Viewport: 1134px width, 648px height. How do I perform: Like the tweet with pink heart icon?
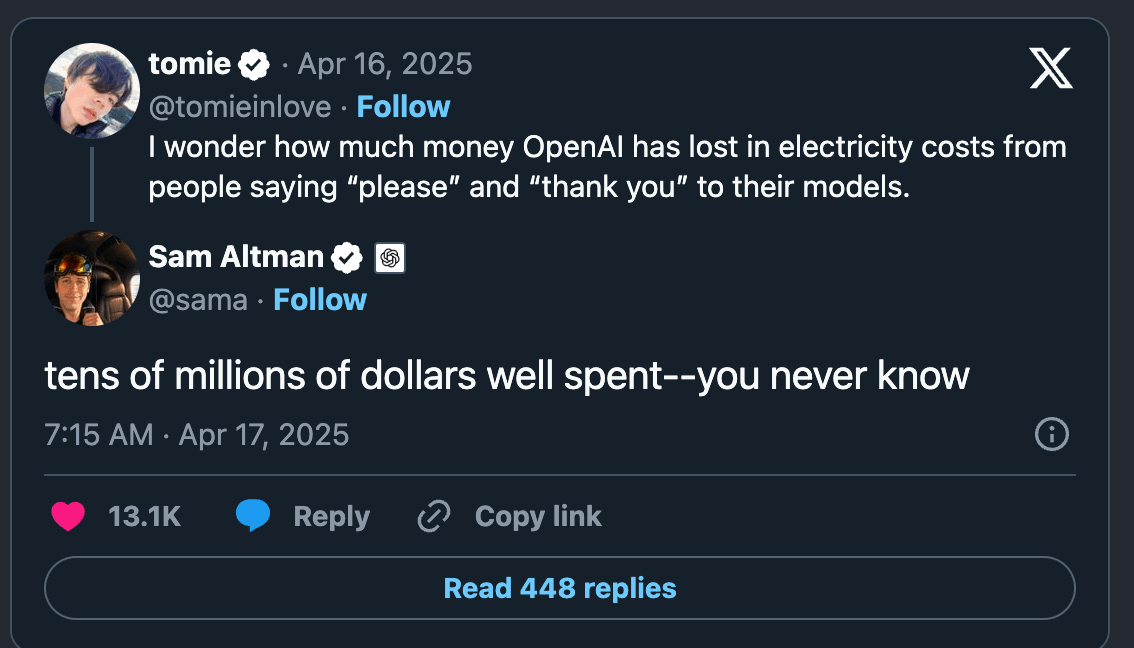68,516
